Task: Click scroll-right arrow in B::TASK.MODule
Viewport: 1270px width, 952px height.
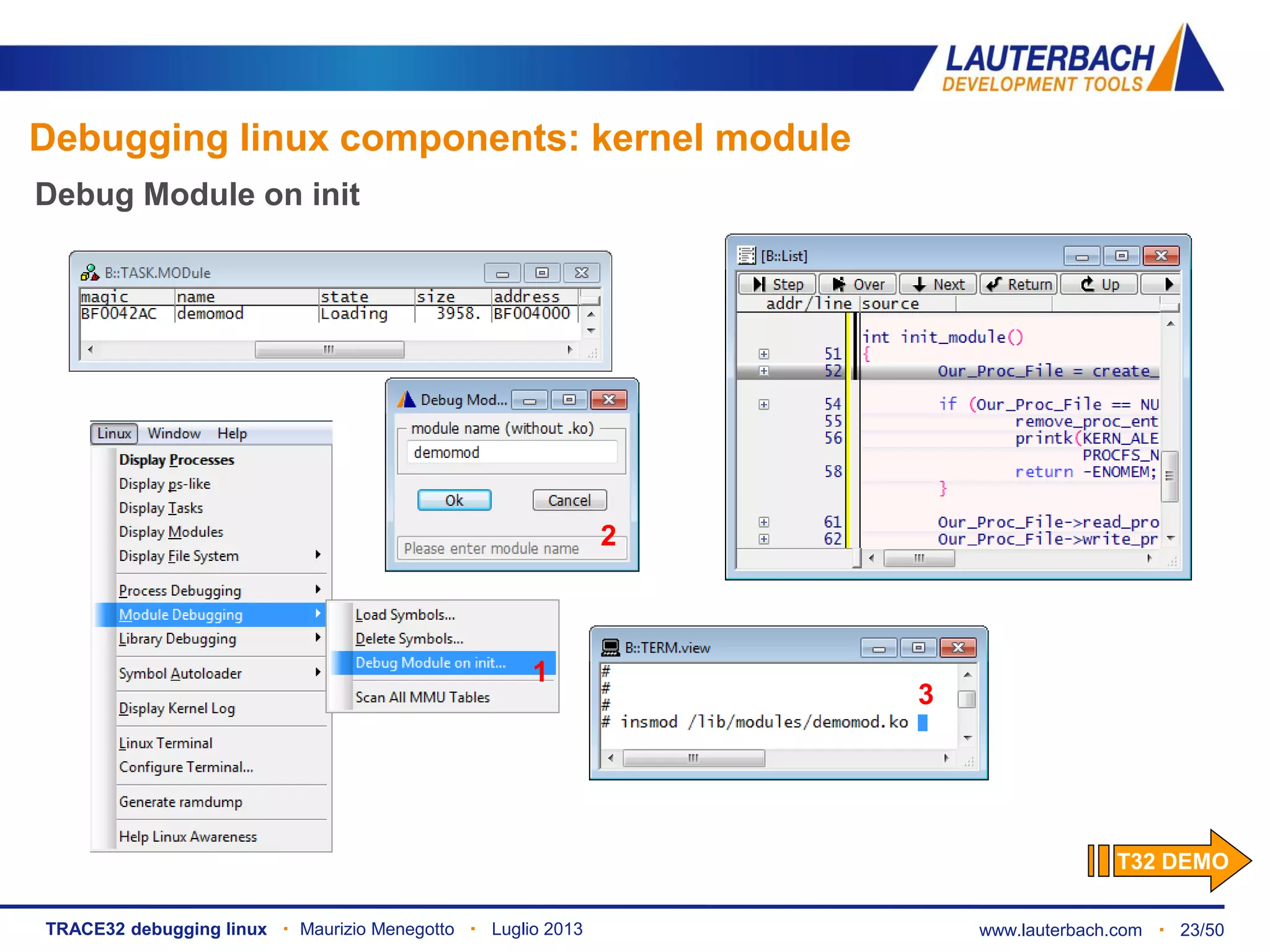Action: (570, 350)
